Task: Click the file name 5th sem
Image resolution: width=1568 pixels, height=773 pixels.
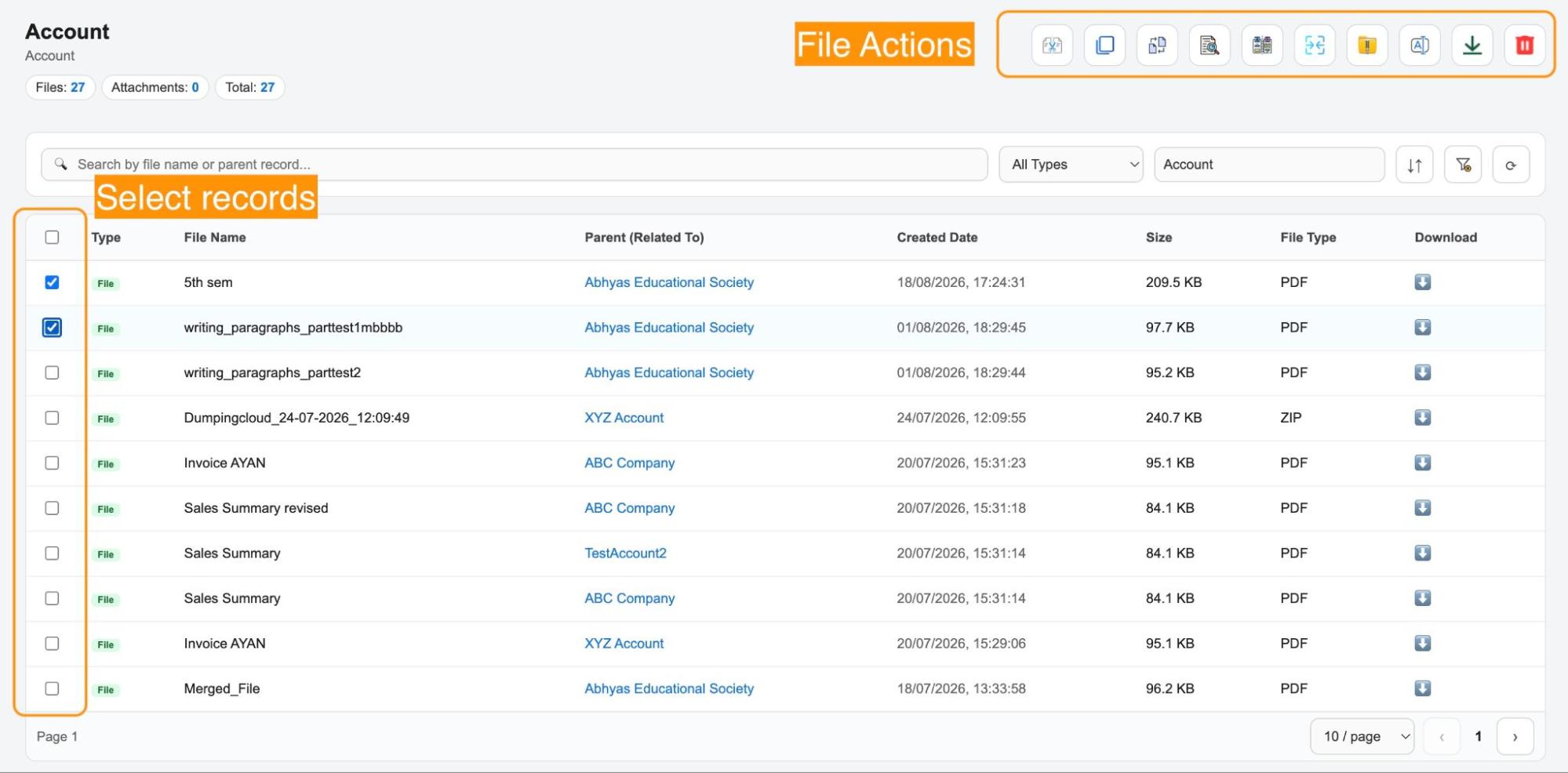Action: coord(208,282)
